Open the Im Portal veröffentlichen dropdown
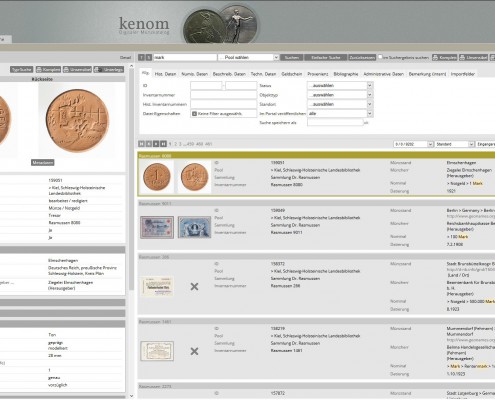Screen dimensions: 495x400 click(x=340, y=114)
